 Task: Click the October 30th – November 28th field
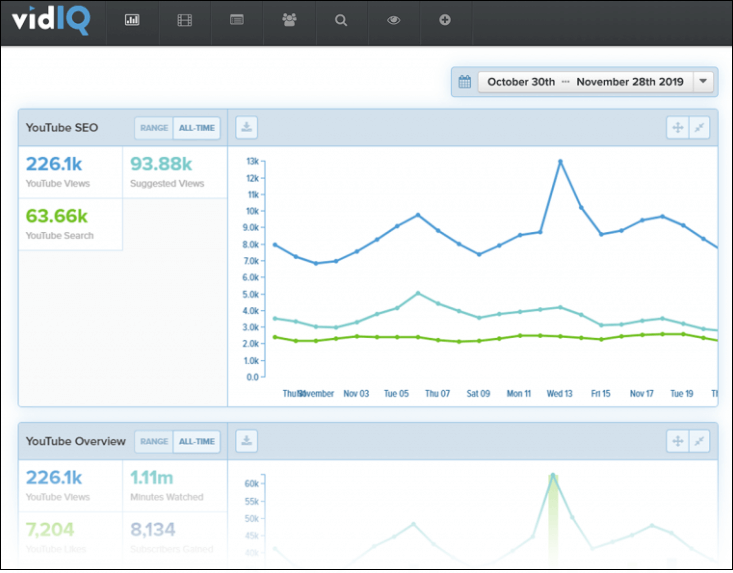point(585,82)
